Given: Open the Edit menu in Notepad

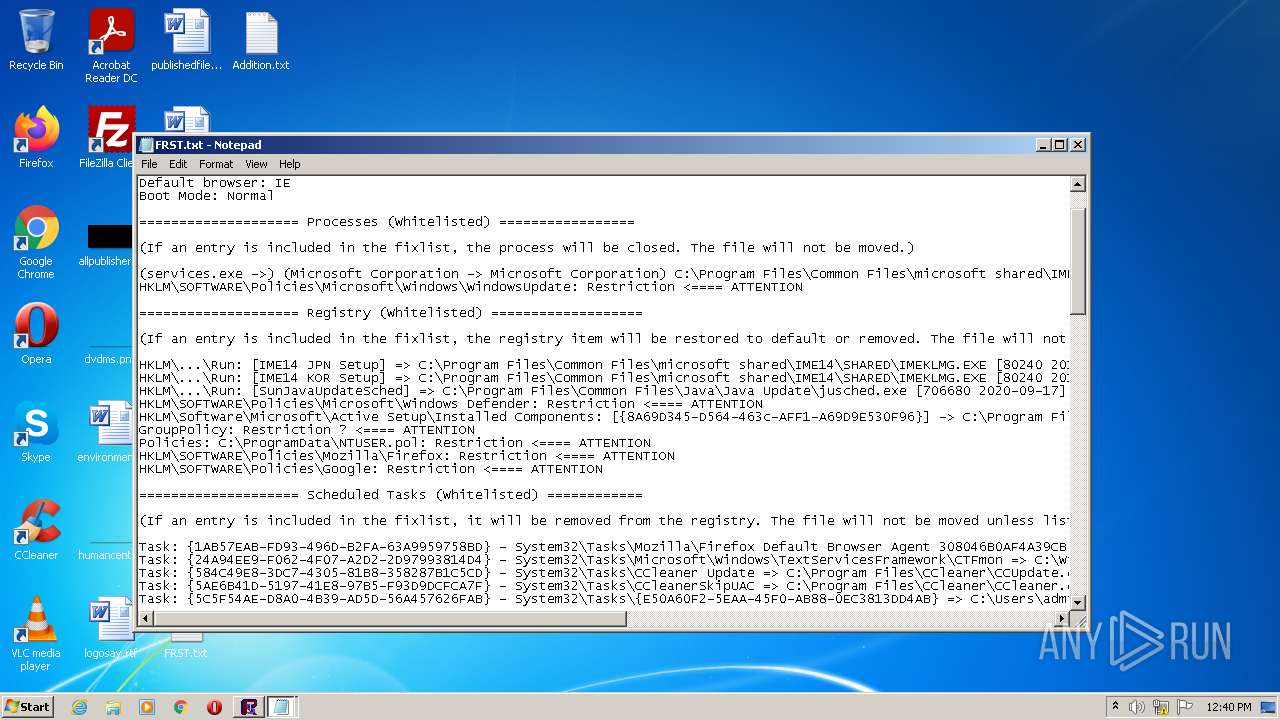Looking at the screenshot, I should click(178, 164).
